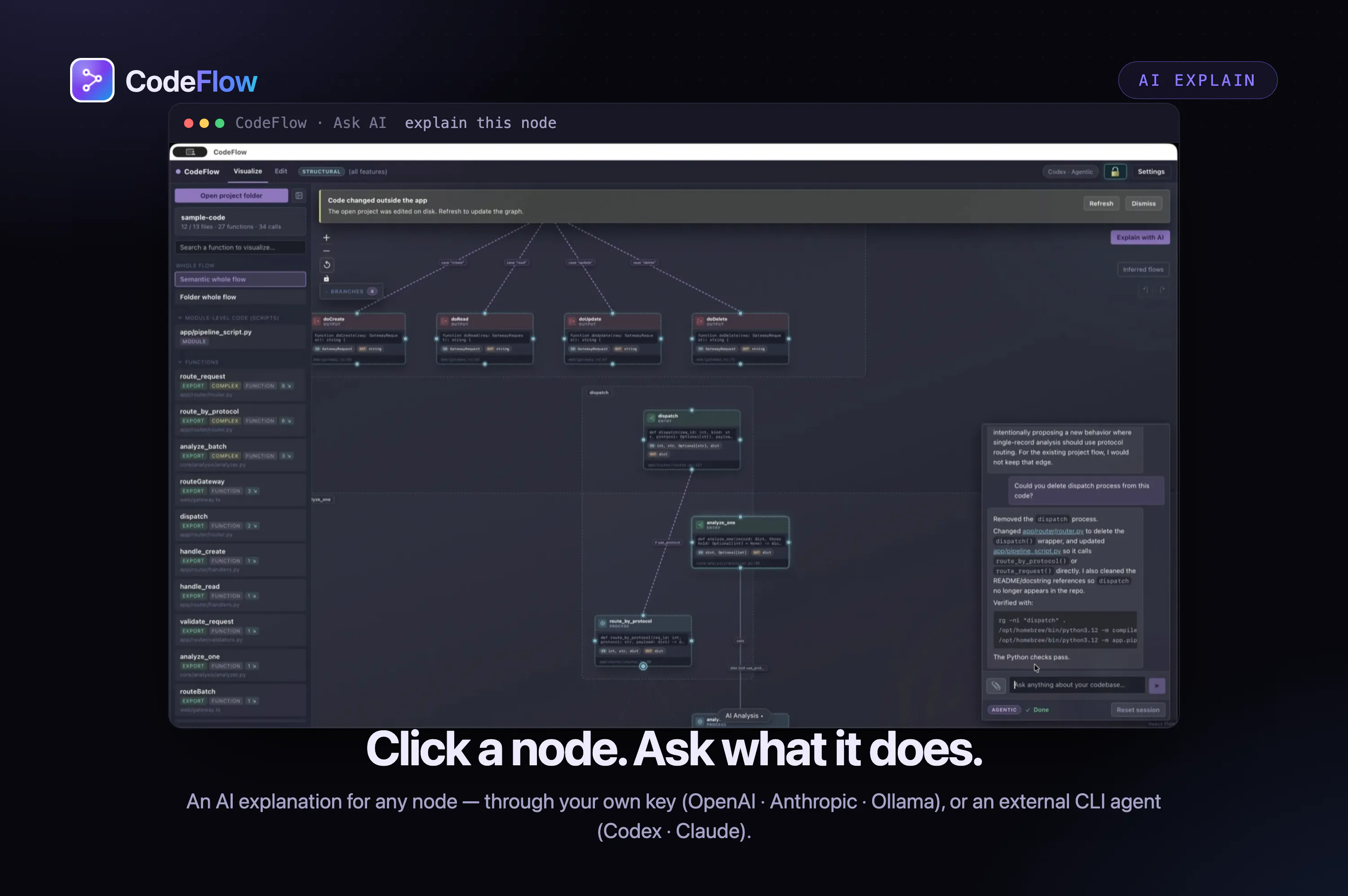Screen dimensions: 1348x896
Task: Select validate_request in functions list
Action: click(x=240, y=630)
